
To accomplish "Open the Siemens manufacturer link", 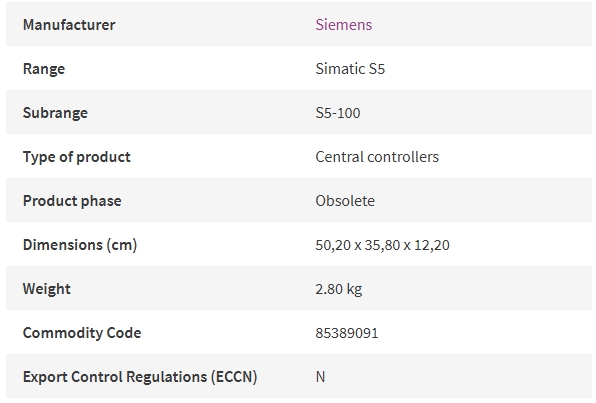I will tap(344, 25).
